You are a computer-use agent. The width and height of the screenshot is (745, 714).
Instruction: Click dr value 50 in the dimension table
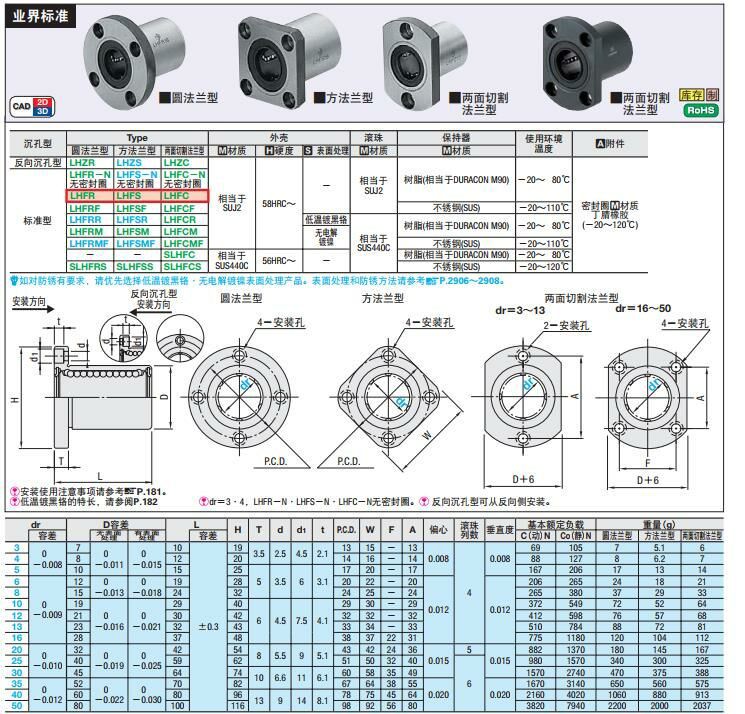17,706
